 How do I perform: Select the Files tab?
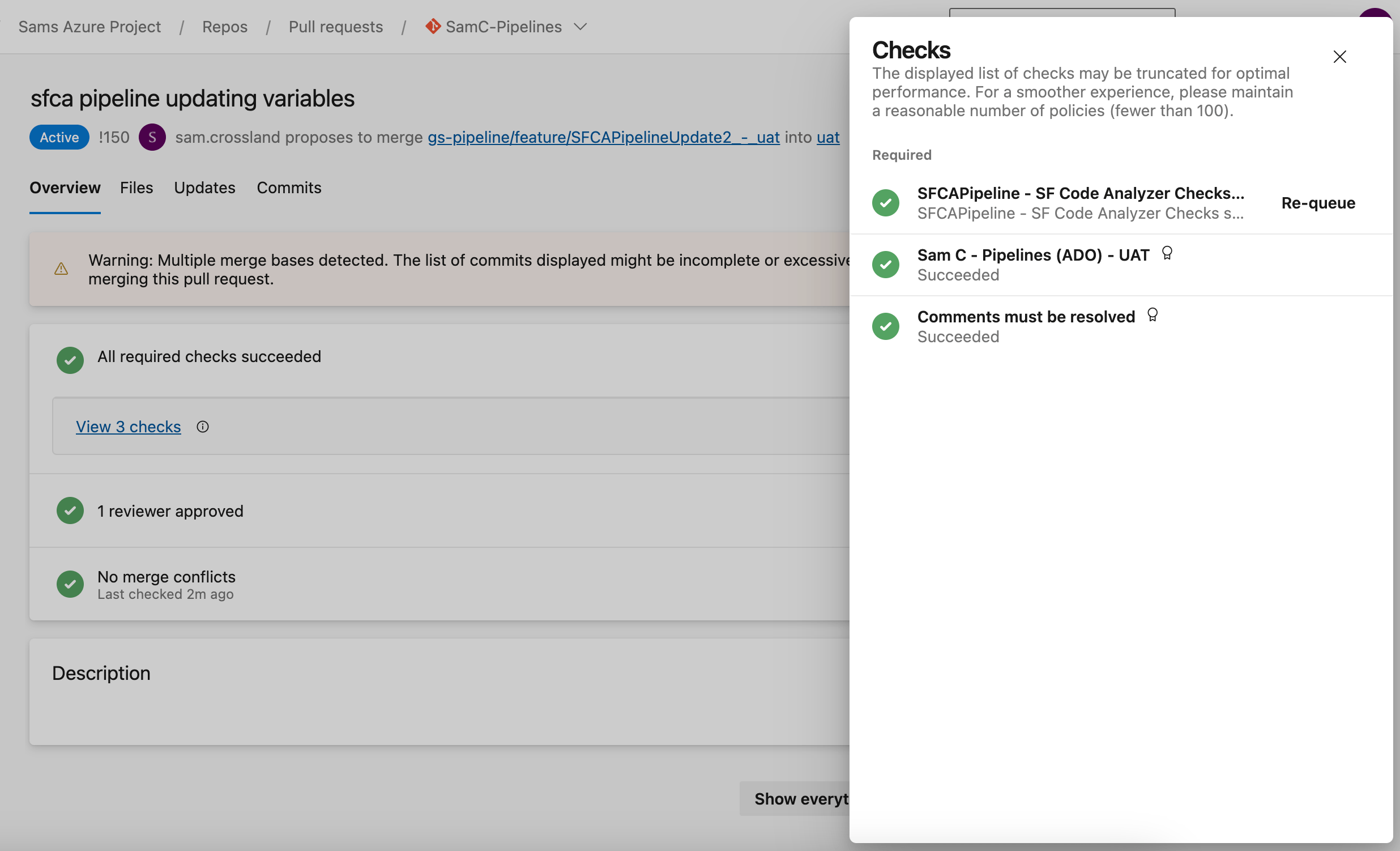click(x=136, y=187)
